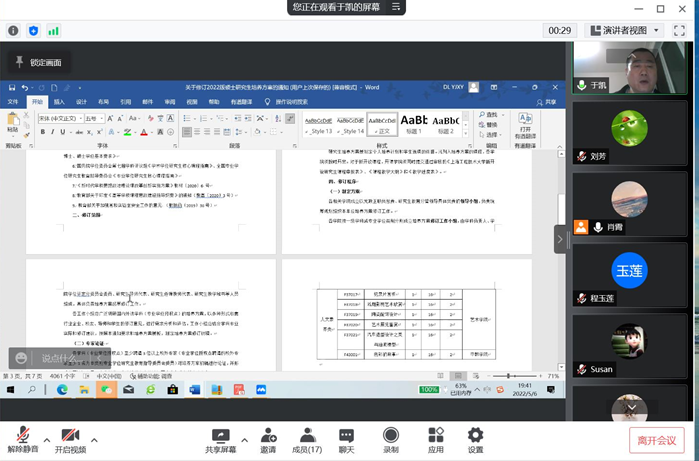Viewport: 699px width, 461px height.
Task: Open the Members (17) panel
Action: pyautogui.click(x=306, y=440)
